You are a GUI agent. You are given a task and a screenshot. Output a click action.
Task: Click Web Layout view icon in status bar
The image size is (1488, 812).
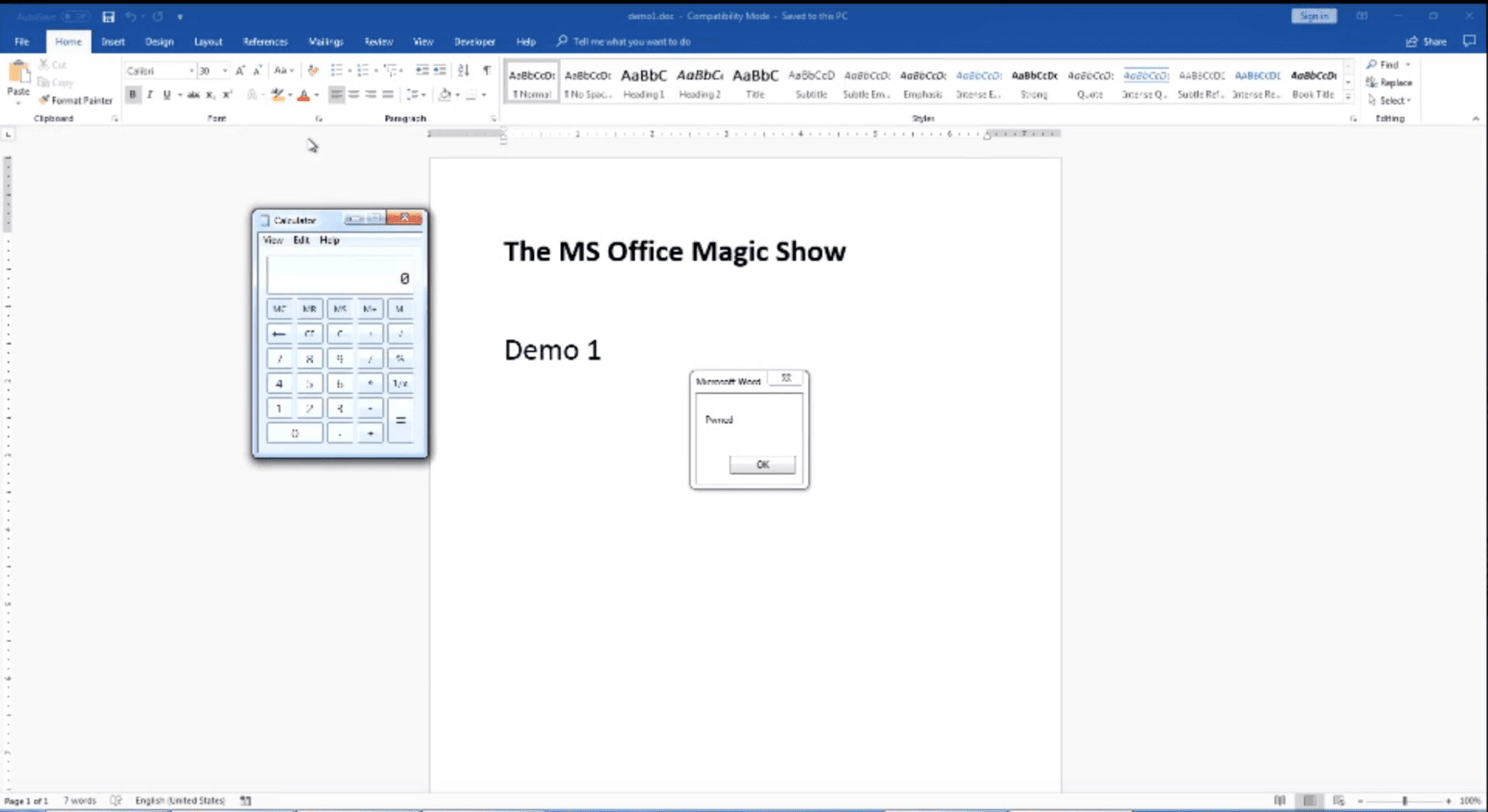1338,800
